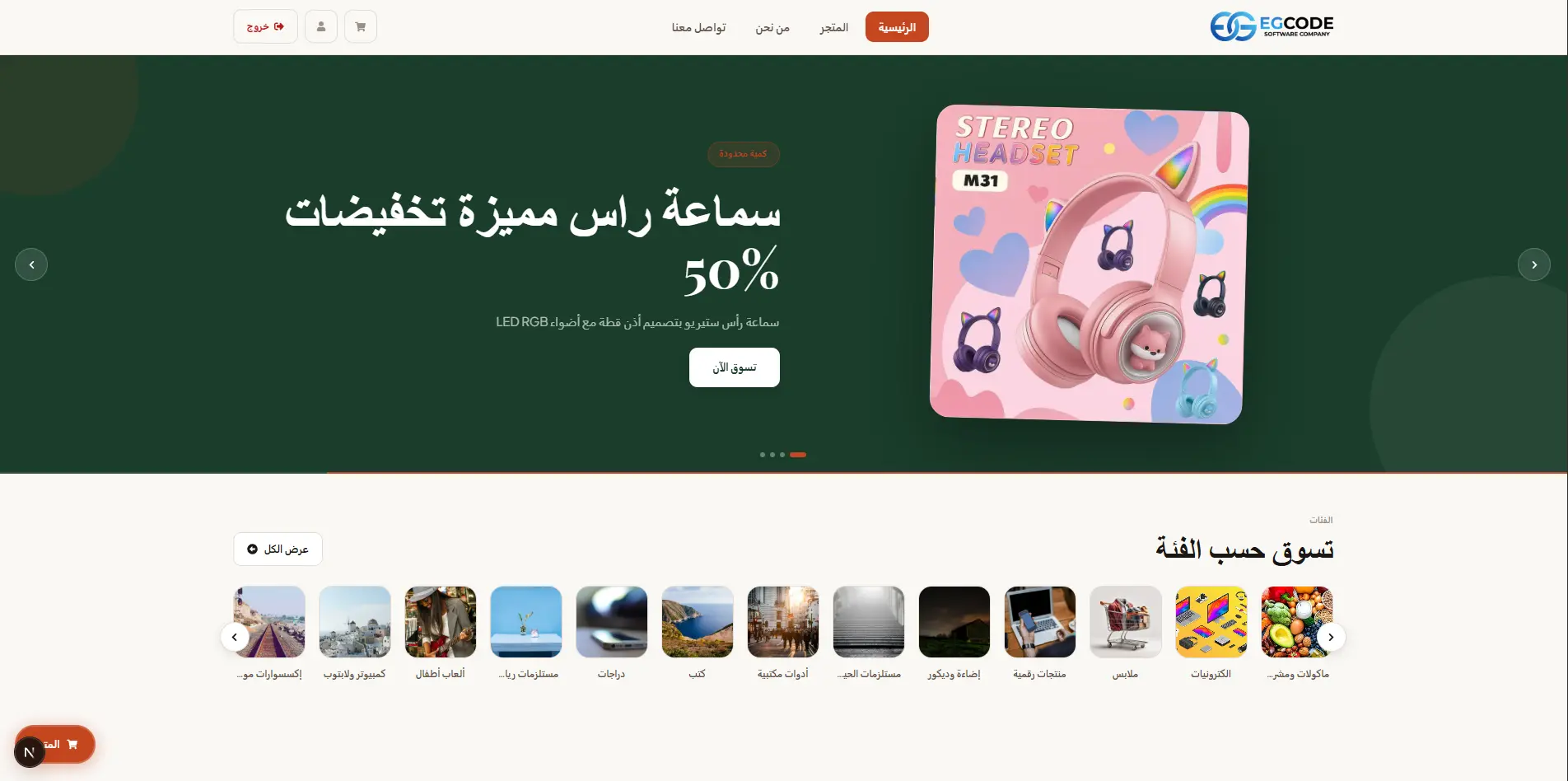Open the floating cart button at bottom
The width and height of the screenshot is (1568, 781).
pyautogui.click(x=55, y=744)
